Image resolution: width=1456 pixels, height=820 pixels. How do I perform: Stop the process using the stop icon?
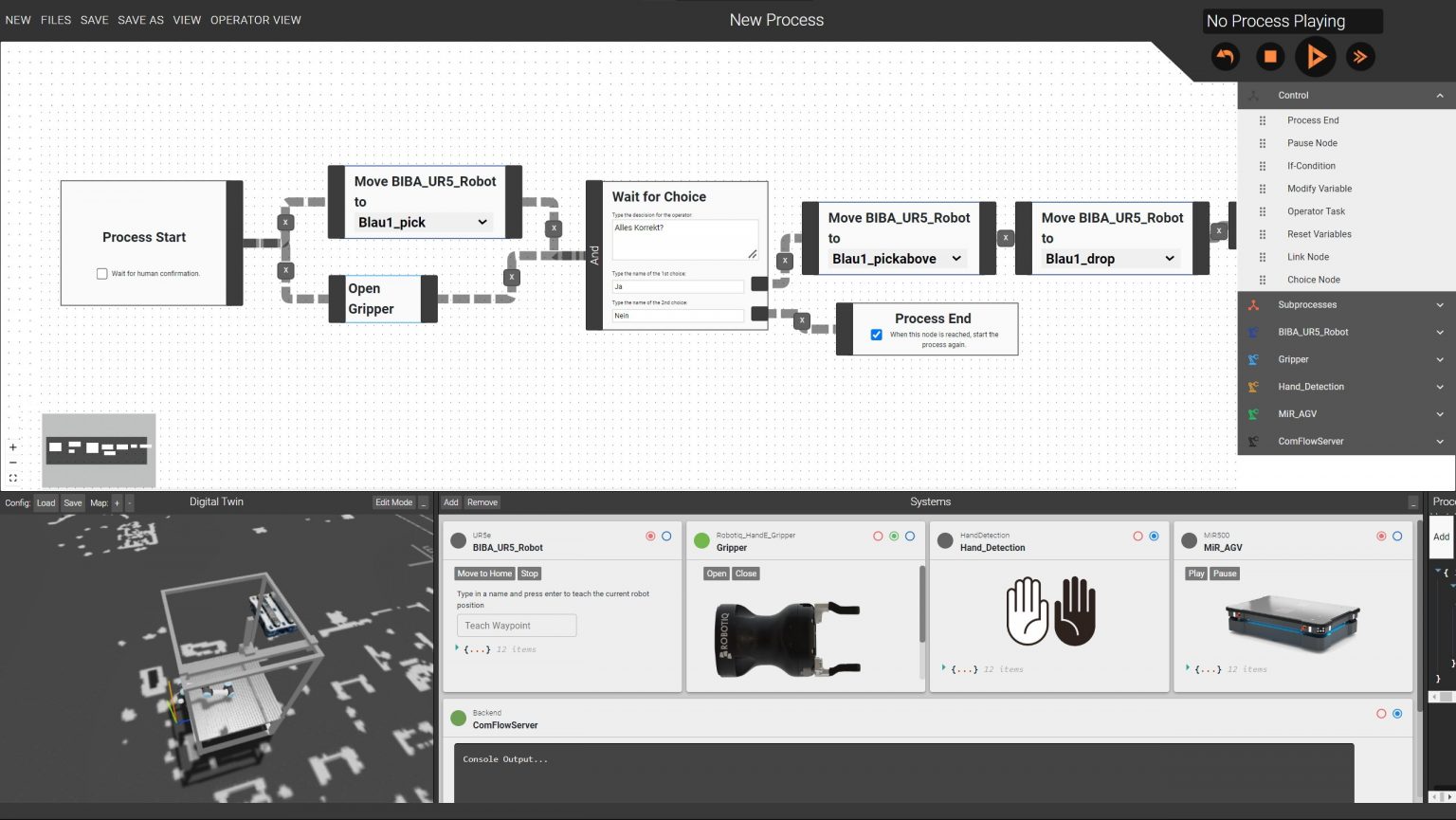click(x=1270, y=56)
